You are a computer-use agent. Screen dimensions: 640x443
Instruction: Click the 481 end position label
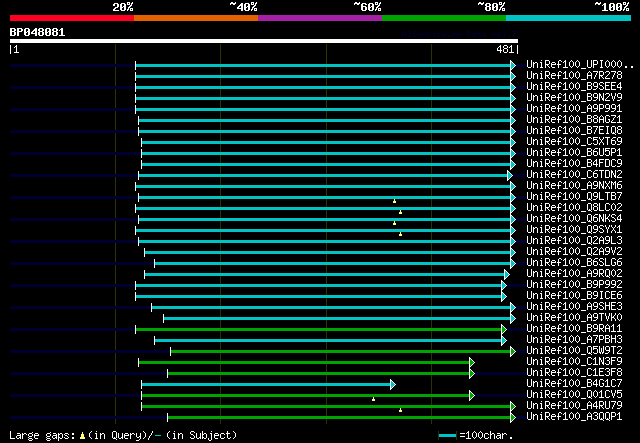(505, 49)
